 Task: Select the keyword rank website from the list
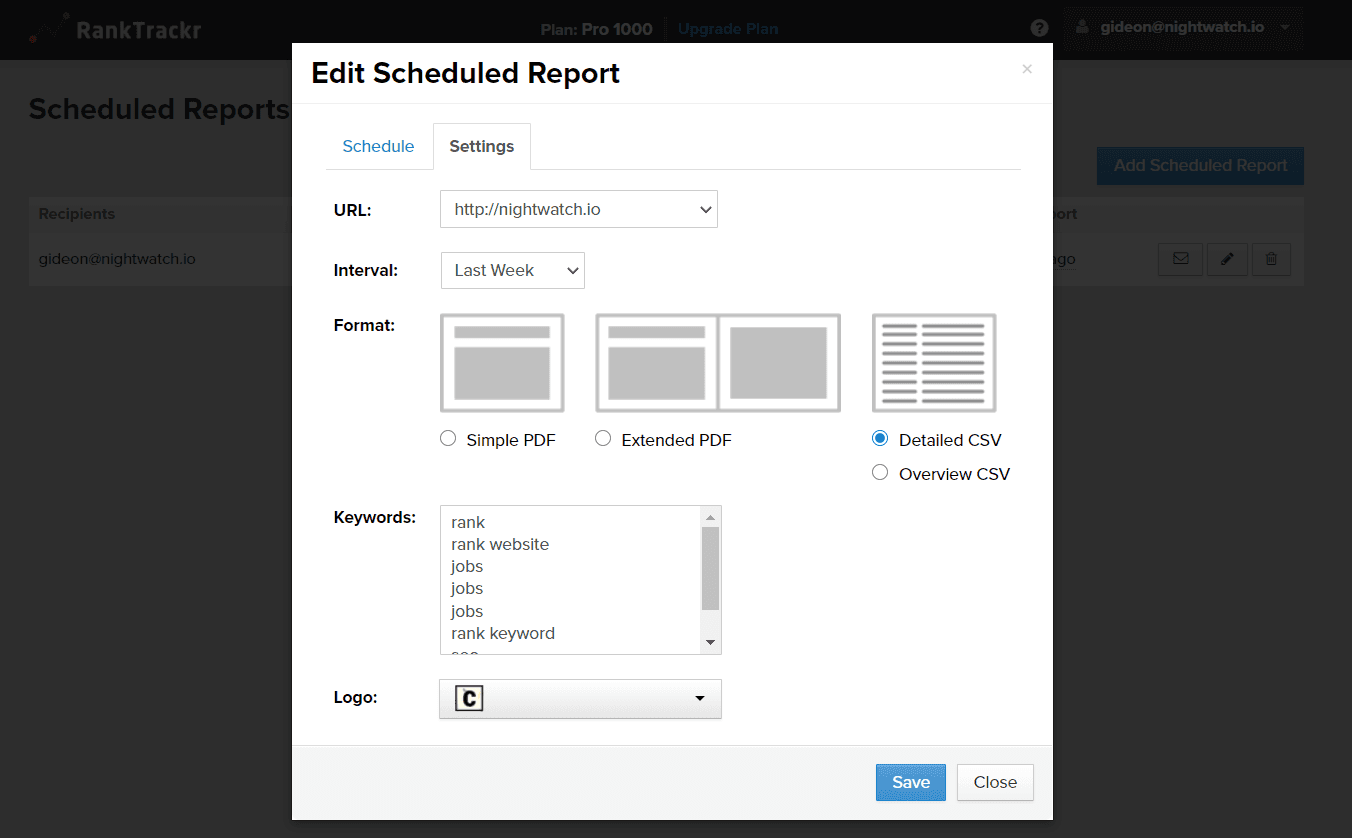[500, 544]
